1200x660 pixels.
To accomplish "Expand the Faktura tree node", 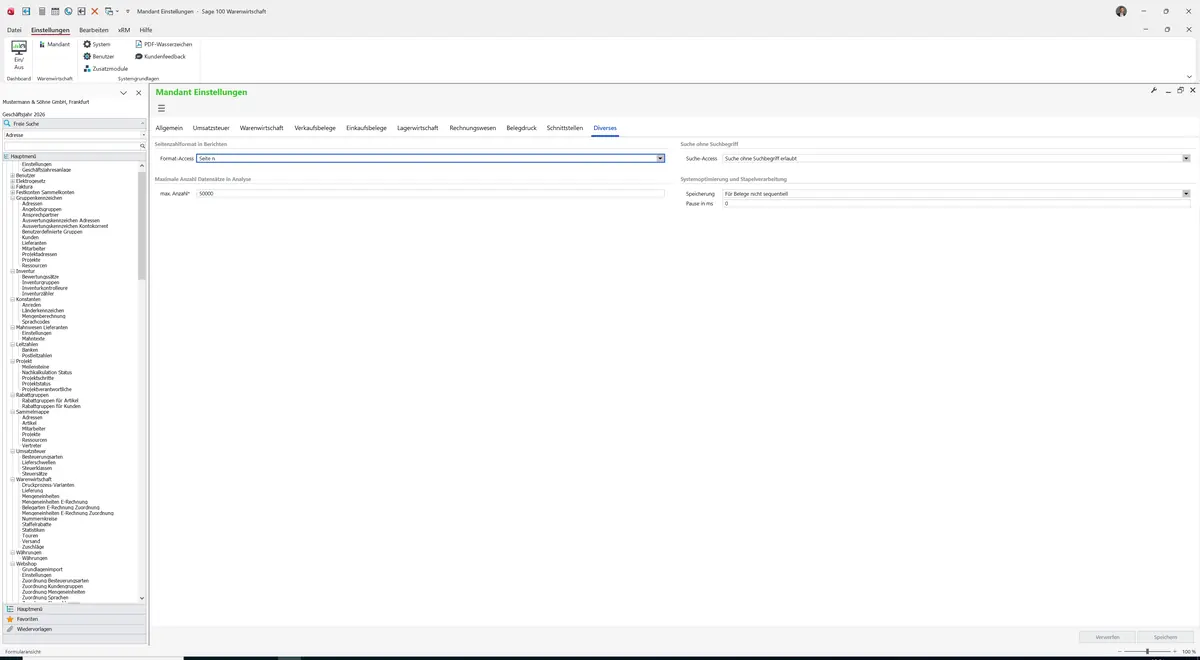I will coord(12,187).
